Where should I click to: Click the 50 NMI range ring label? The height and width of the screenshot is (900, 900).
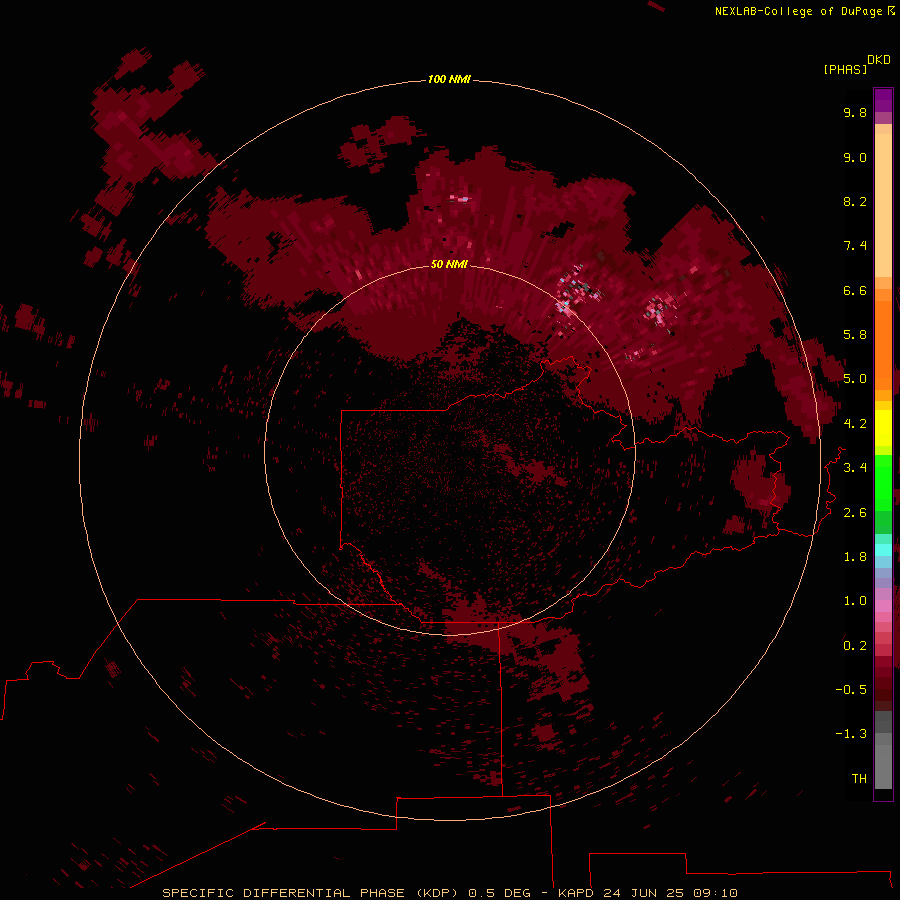[x=449, y=264]
